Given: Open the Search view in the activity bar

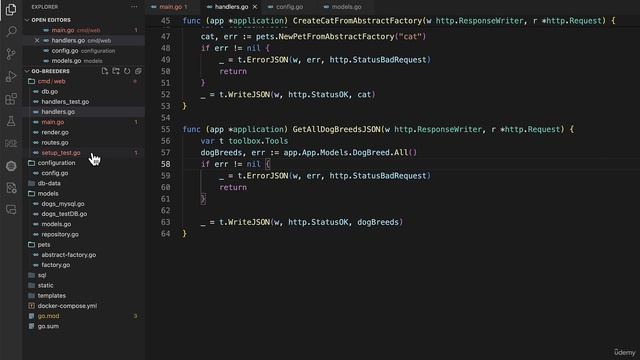Looking at the screenshot, I should pyautogui.click(x=11, y=31).
